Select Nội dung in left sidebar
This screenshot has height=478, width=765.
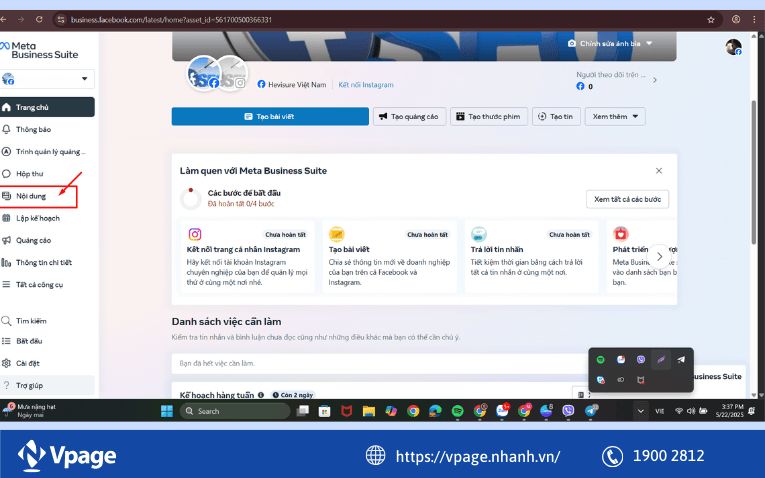tap(32, 196)
